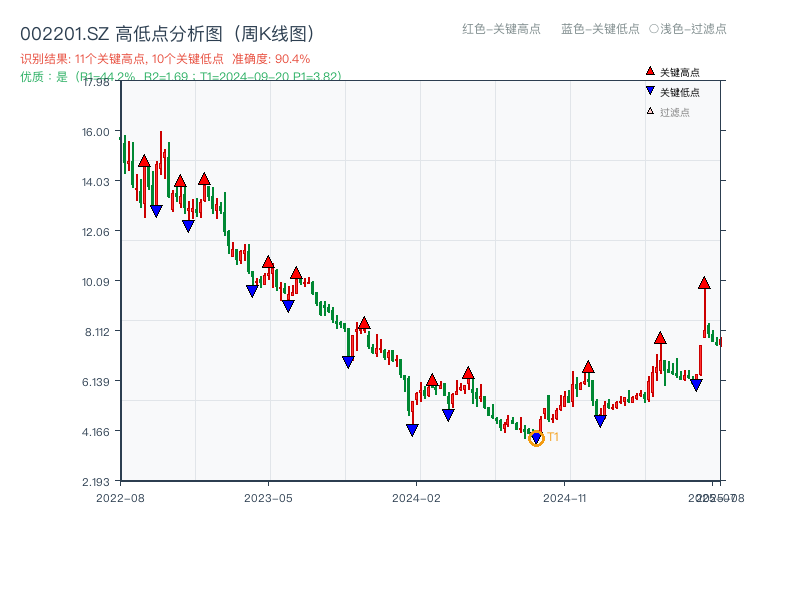This screenshot has height=600, width=800.
Task: Click the 14.03 price axis label
Action: [96, 182]
